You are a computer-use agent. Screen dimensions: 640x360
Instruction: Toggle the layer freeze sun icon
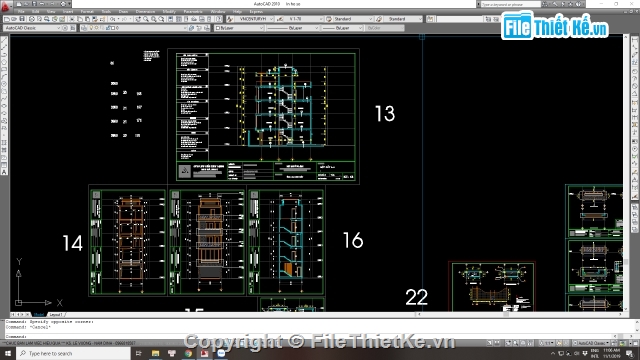[96, 28]
